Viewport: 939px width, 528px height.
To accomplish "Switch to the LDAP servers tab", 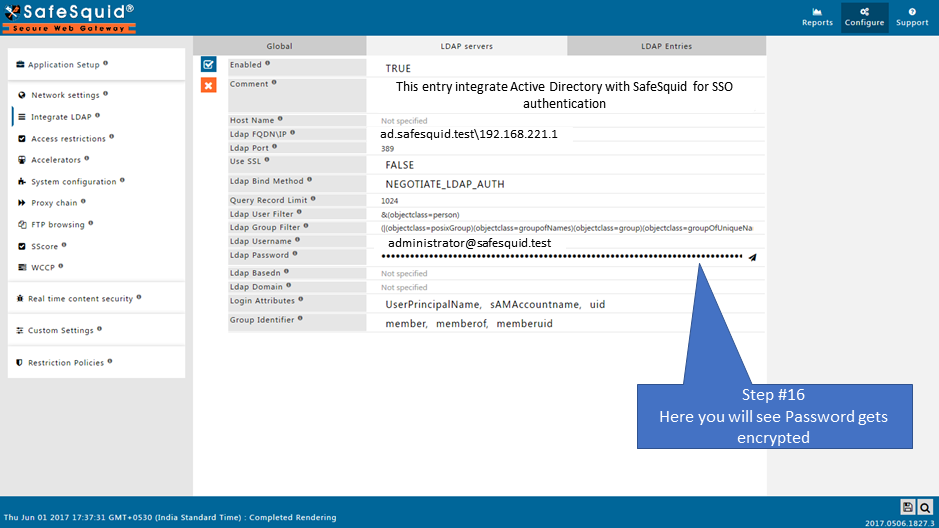I will [x=467, y=46].
